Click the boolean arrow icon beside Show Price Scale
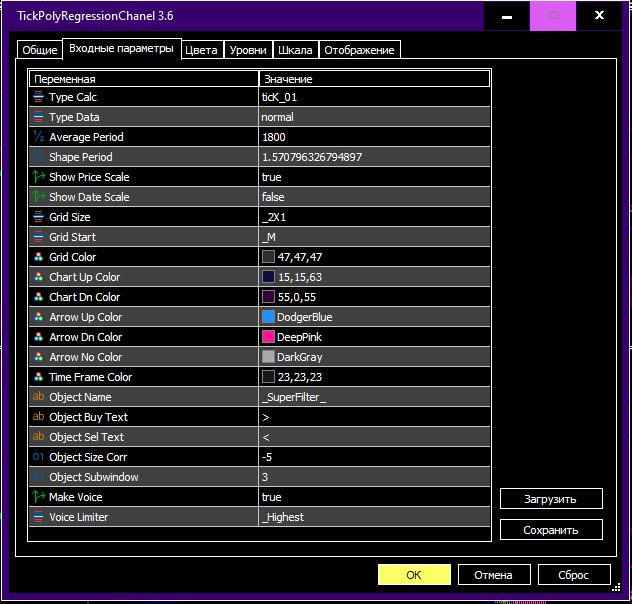The width and height of the screenshot is (632, 604). point(38,177)
